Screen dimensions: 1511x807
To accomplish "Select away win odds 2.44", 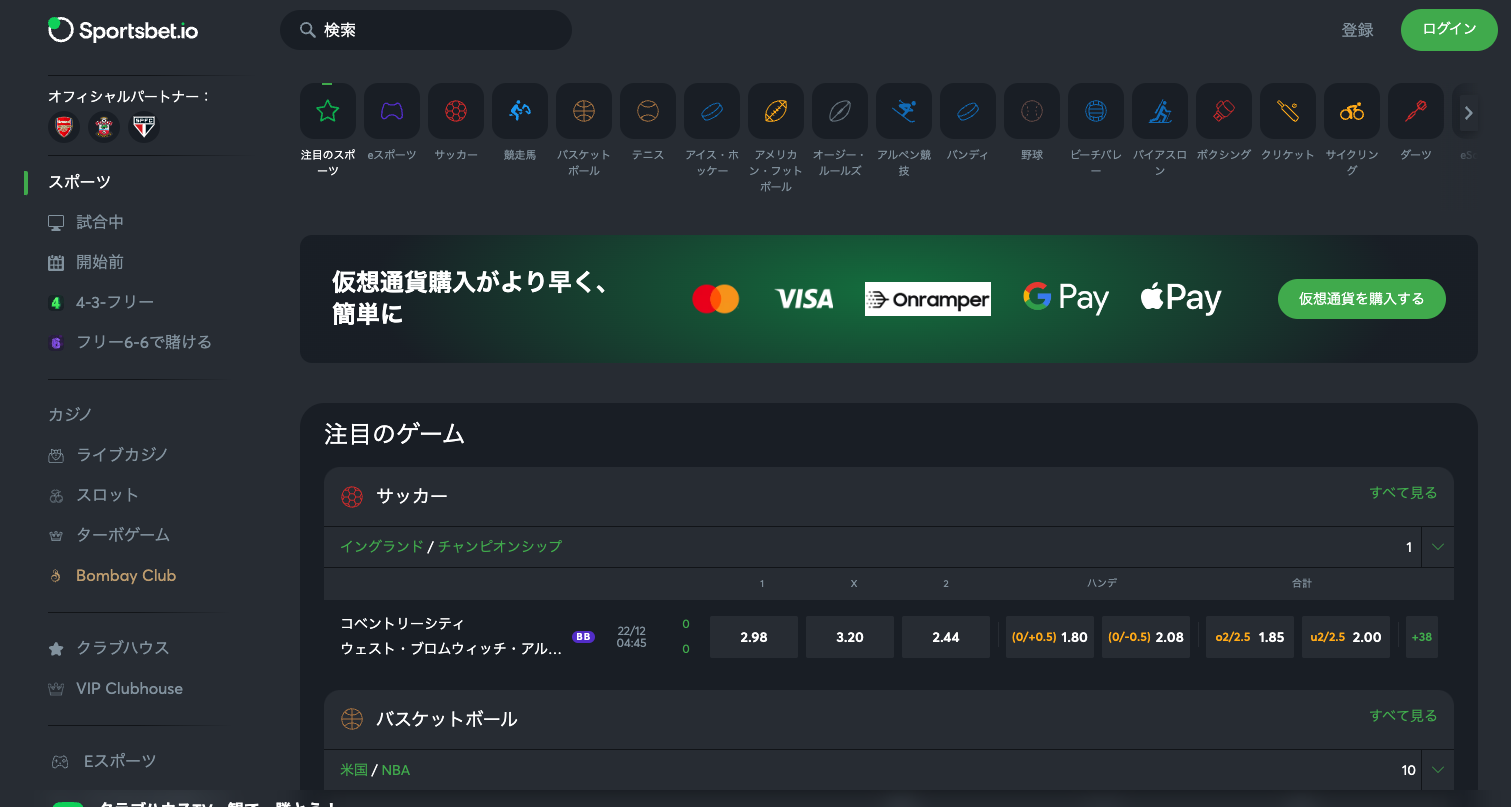I will pyautogui.click(x=946, y=637).
